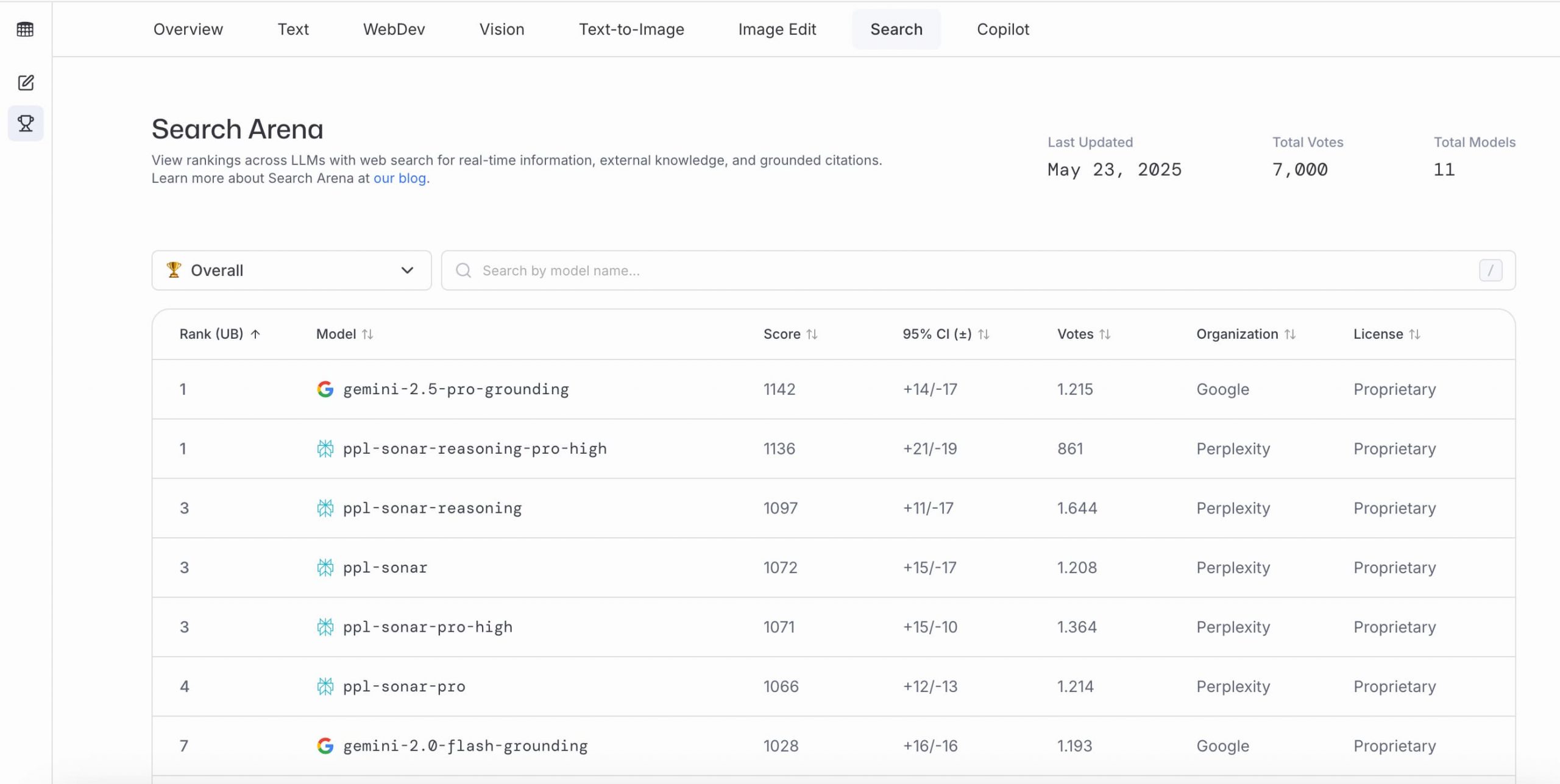
Task: Focus the Search by model name field
Action: [979, 270]
